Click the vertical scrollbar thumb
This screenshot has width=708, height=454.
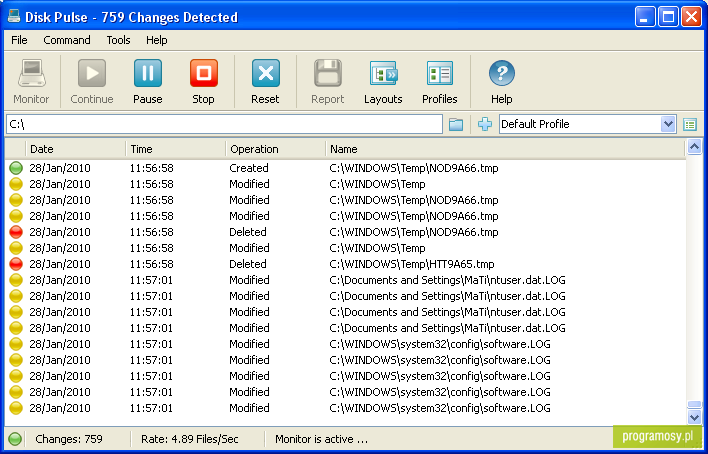(694, 405)
